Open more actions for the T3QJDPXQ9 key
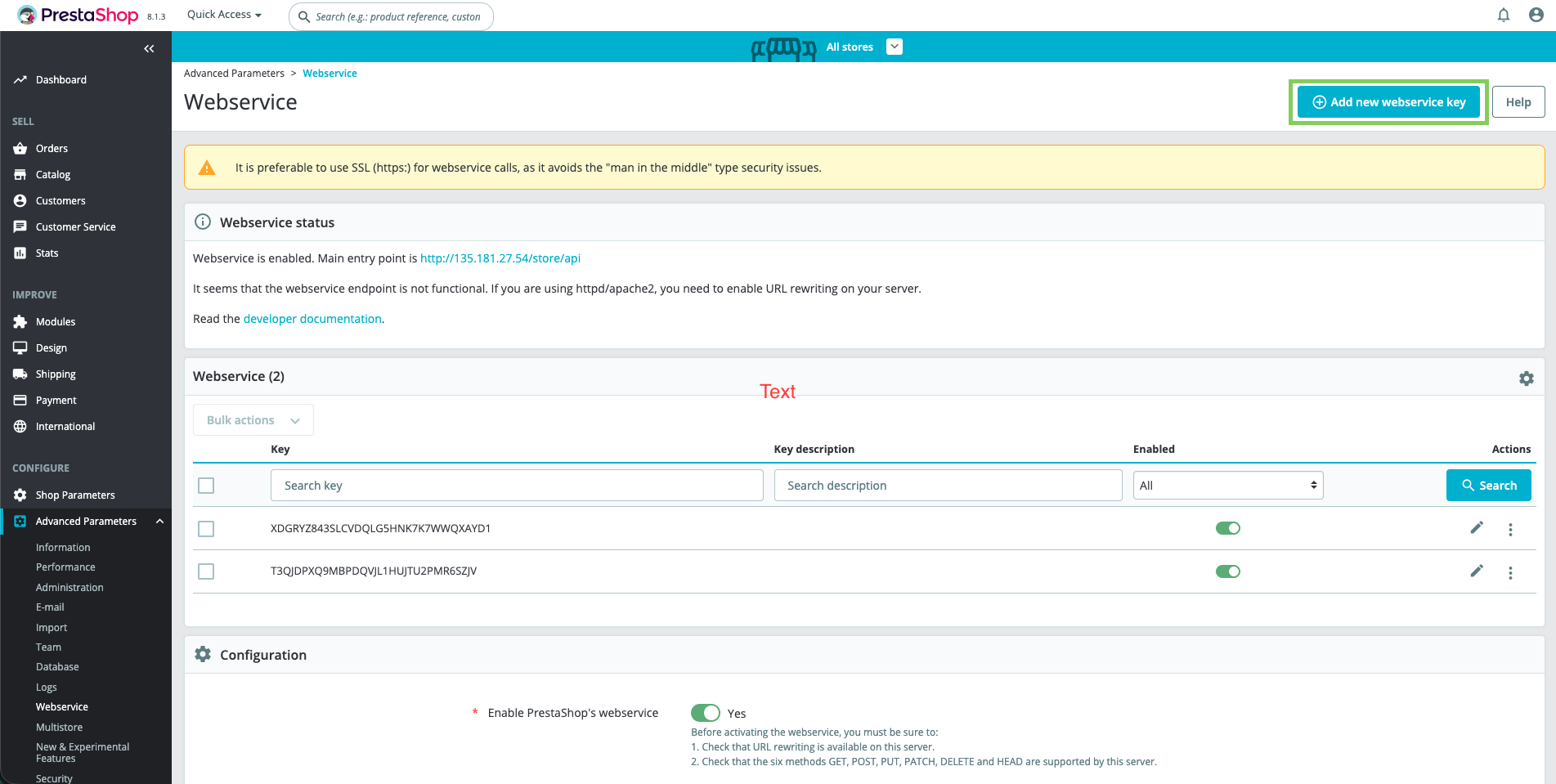Viewport: 1556px width, 784px height. pyautogui.click(x=1510, y=572)
